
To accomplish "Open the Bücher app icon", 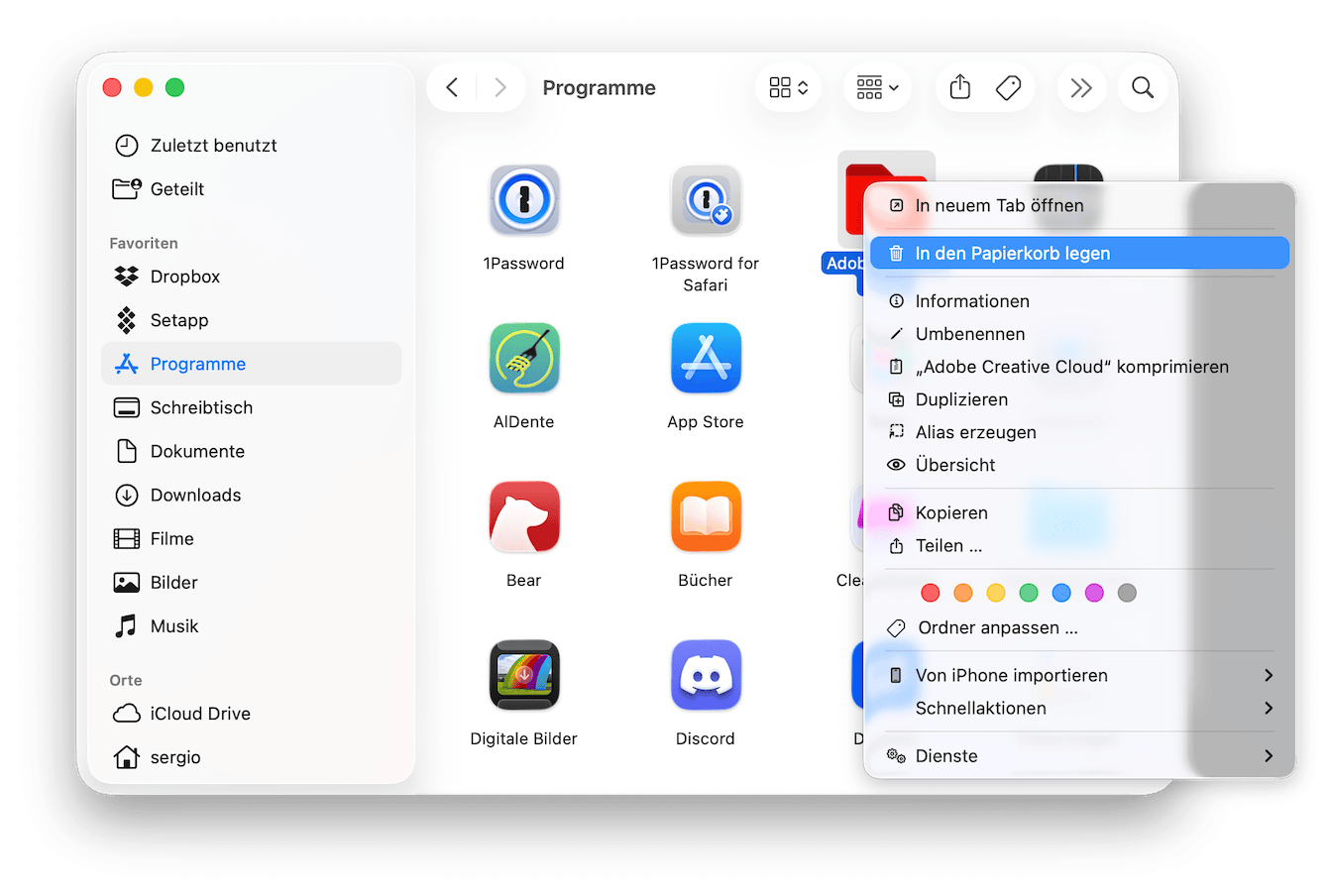I will coord(706,517).
